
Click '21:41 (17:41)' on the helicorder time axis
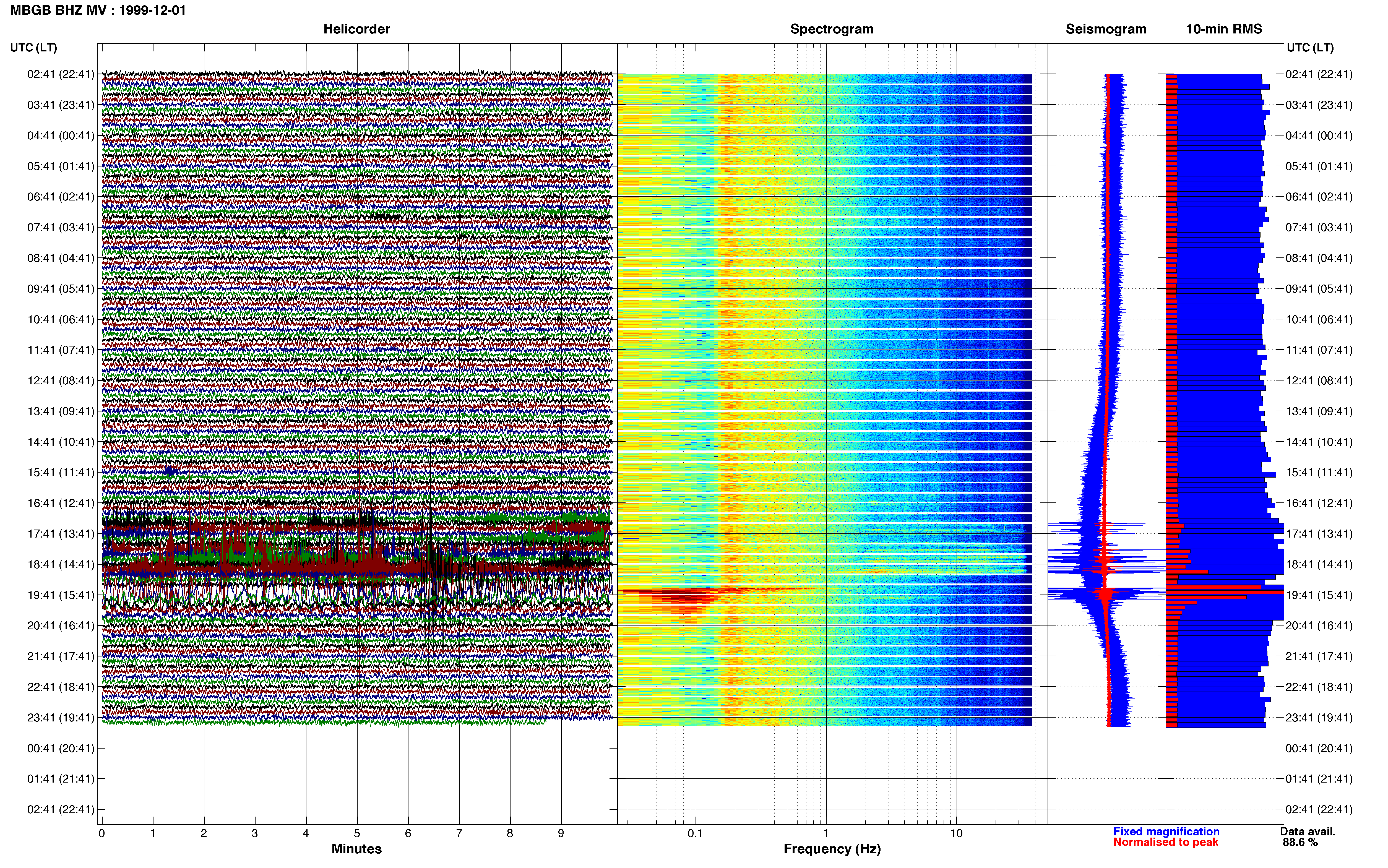pos(61,656)
